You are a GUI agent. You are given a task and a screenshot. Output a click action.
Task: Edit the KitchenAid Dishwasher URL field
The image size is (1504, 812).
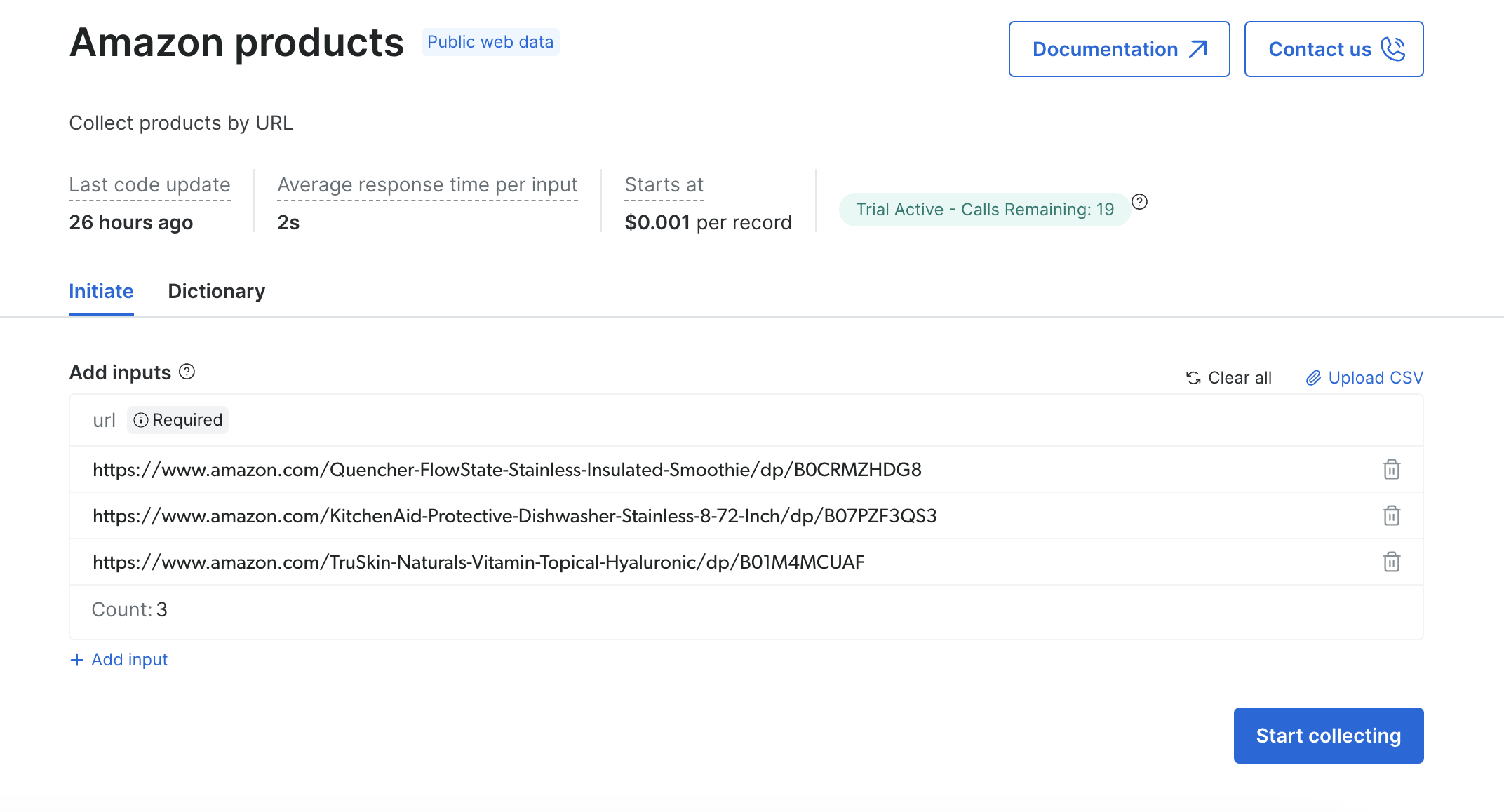[x=514, y=515]
